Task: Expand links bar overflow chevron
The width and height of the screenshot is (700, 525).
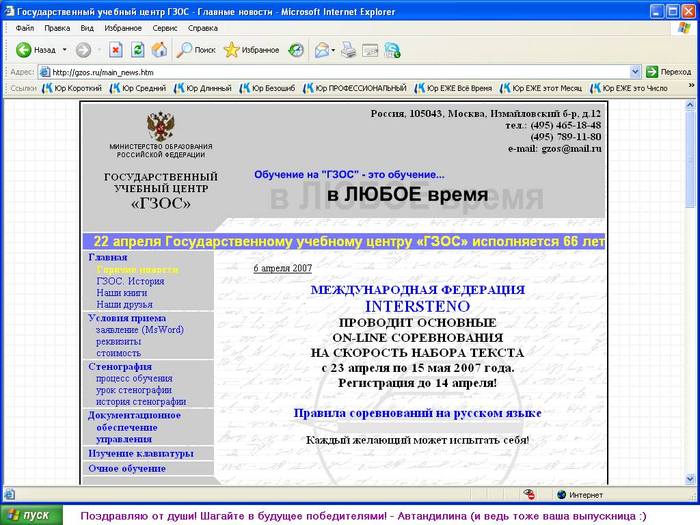Action: pos(692,85)
